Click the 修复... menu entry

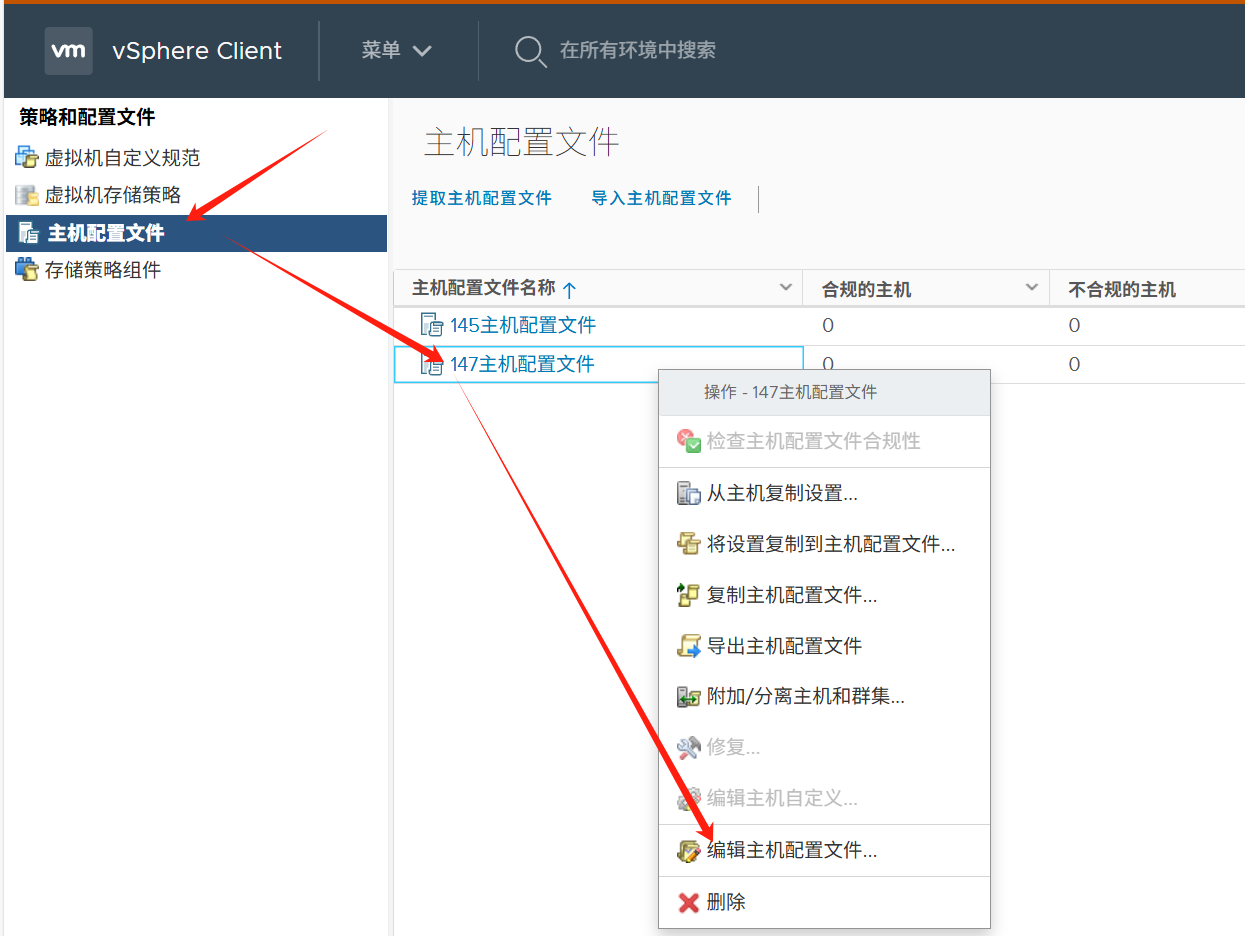tap(824, 747)
